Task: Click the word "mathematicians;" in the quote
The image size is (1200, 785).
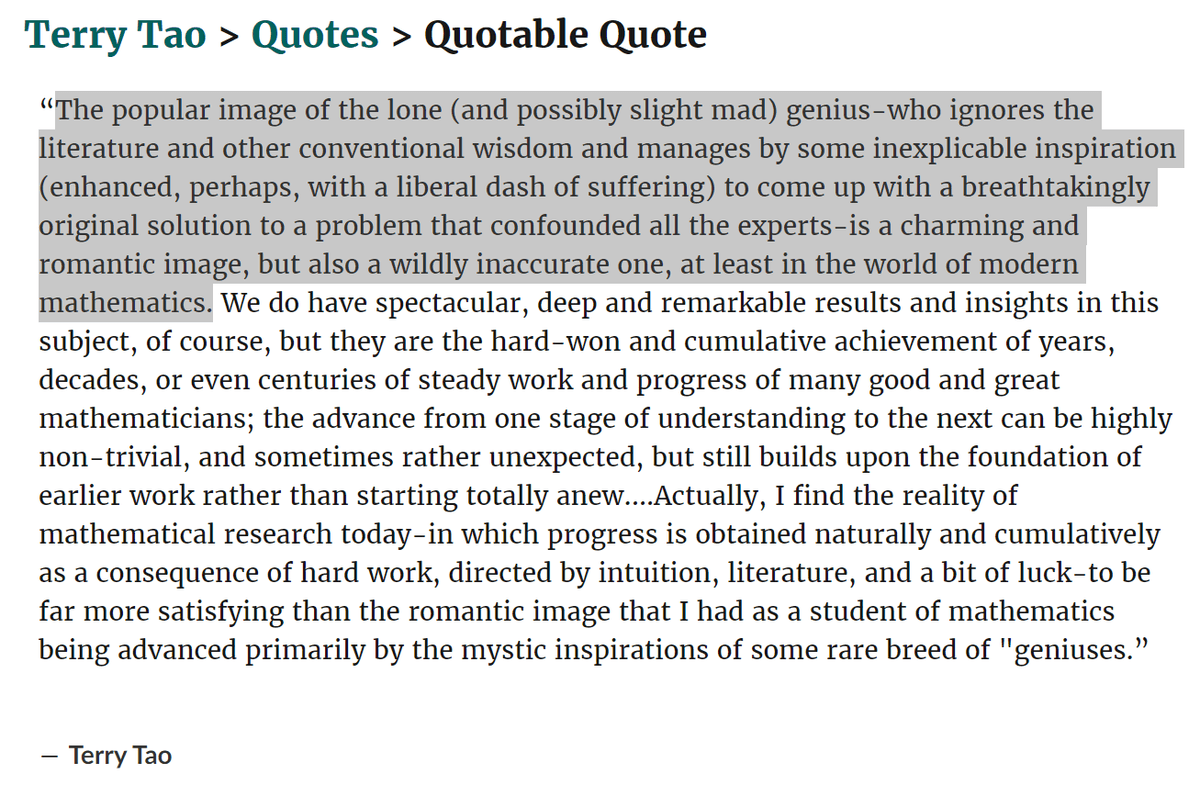Action: coord(147,418)
